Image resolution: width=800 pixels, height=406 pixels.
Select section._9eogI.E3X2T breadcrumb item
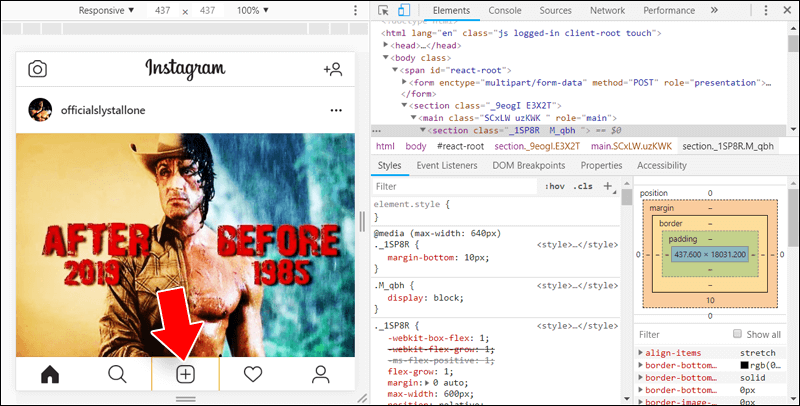coord(537,146)
